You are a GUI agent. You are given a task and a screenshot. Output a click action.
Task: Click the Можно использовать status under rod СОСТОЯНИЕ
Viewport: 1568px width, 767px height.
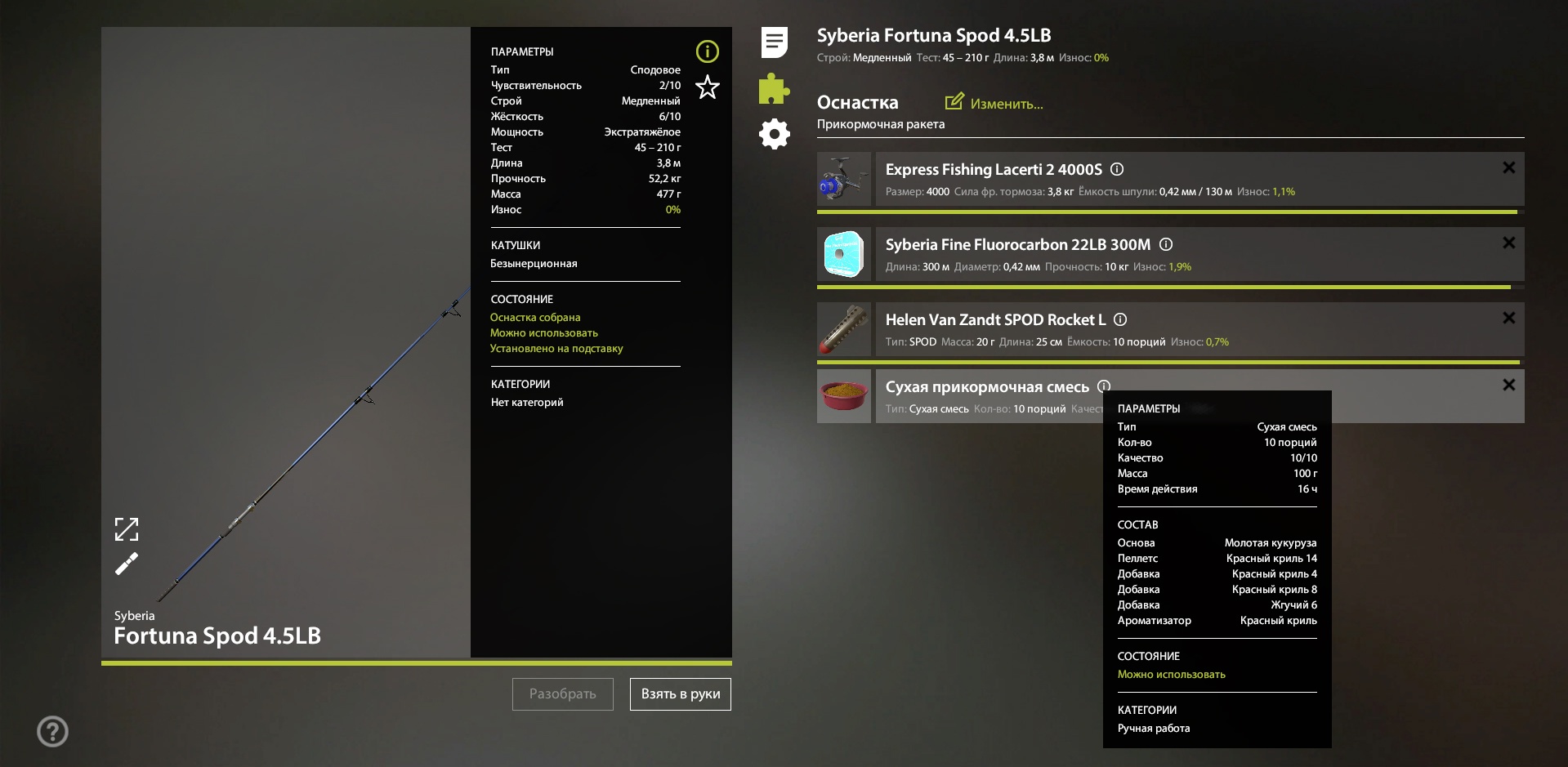pyautogui.click(x=544, y=333)
